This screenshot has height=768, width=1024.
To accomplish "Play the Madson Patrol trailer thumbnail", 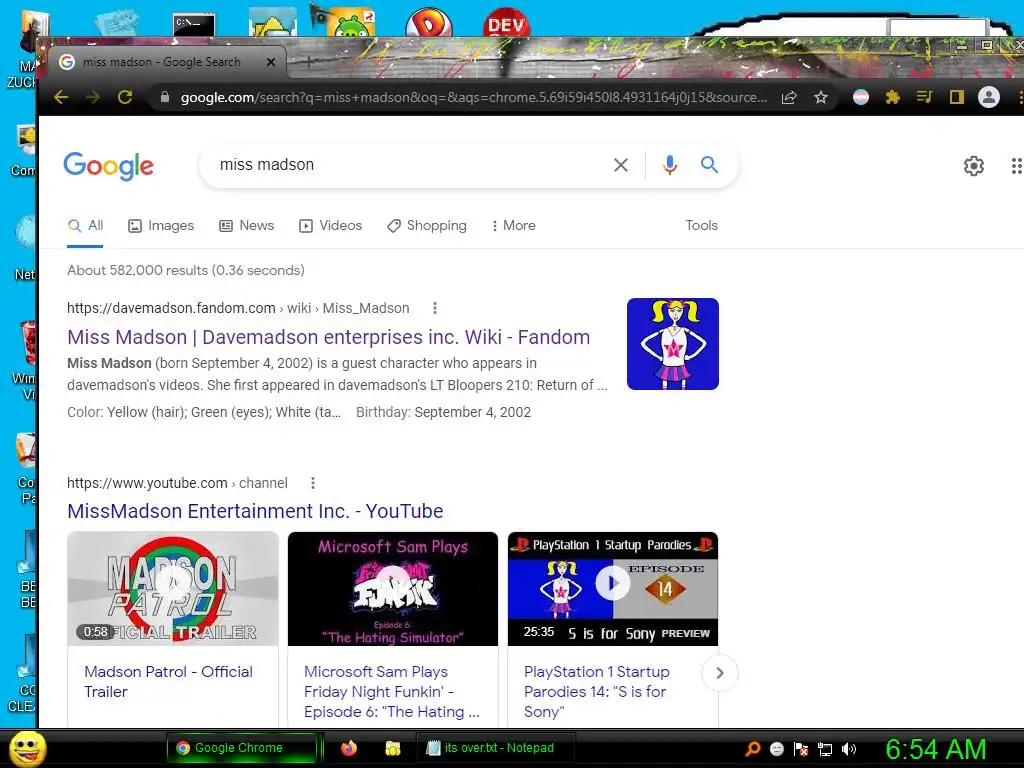I will click(173, 589).
